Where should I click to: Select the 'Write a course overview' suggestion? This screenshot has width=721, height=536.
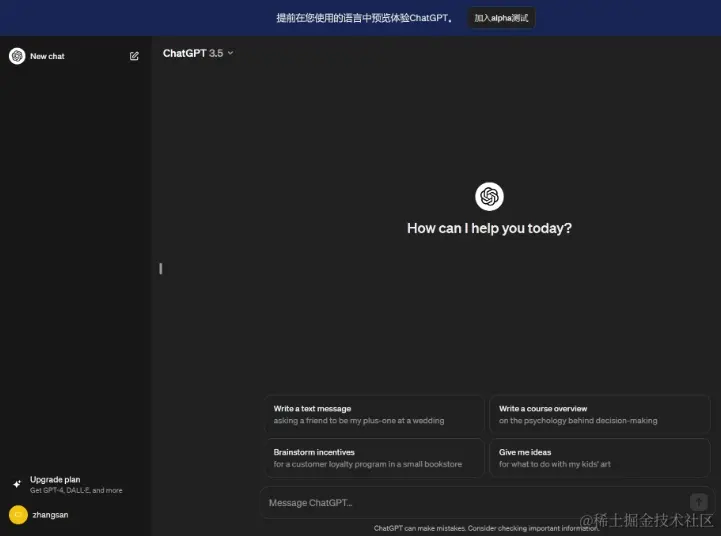(600, 414)
